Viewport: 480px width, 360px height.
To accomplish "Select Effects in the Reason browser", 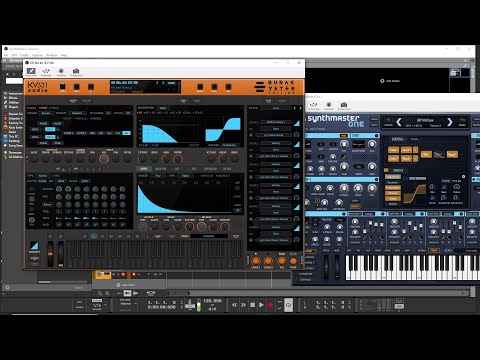I will point(11,98).
